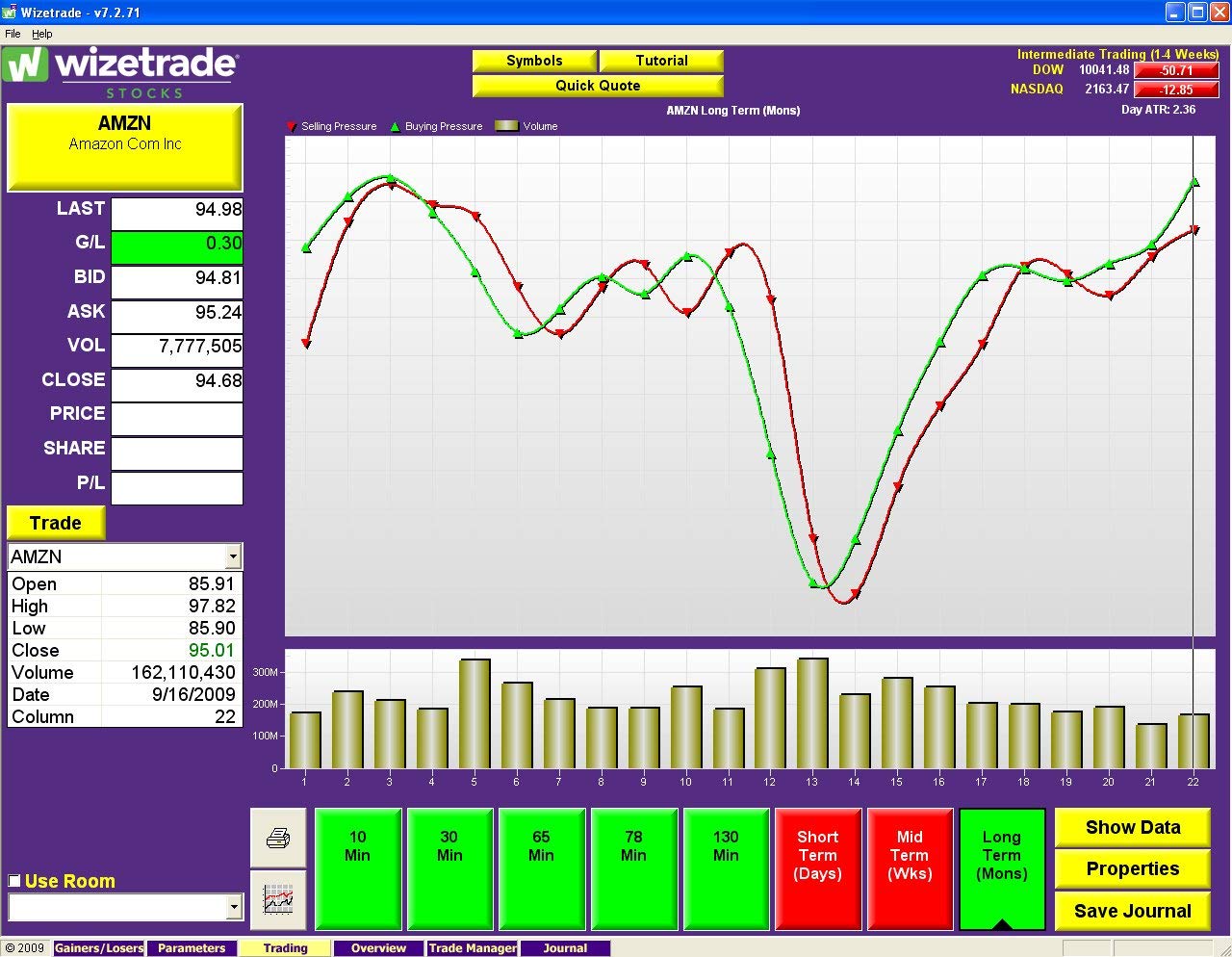This screenshot has width=1232, height=957.
Task: Select the 130 Min timeframe button
Action: click(726, 869)
